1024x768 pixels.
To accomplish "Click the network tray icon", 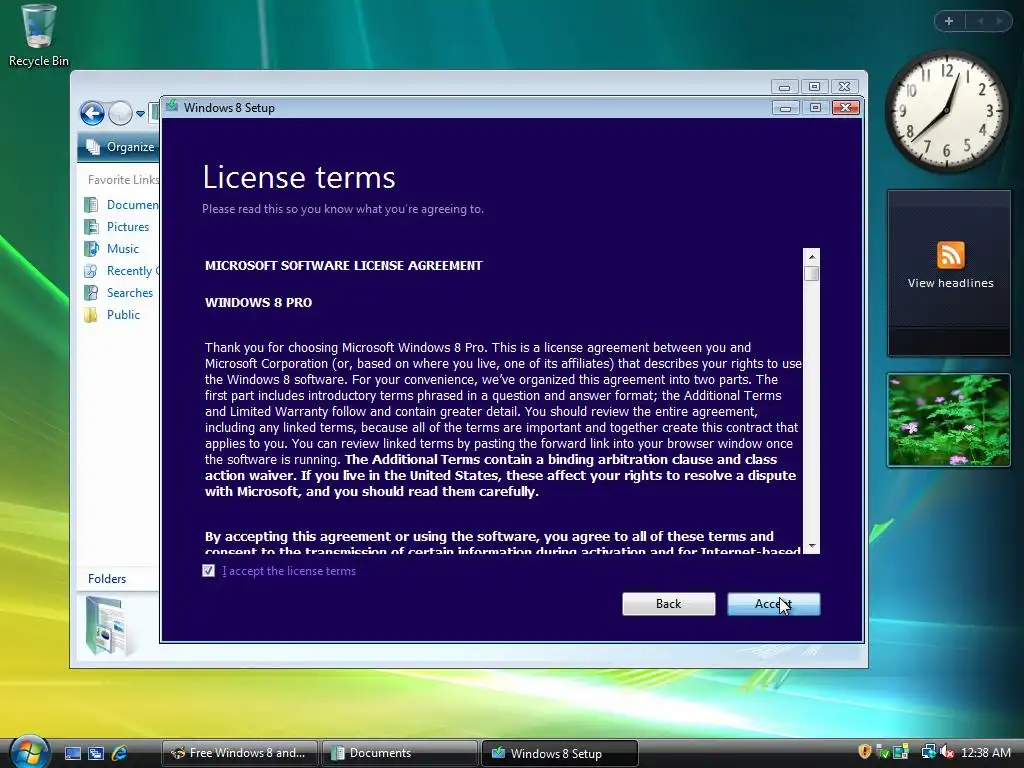I will (928, 752).
